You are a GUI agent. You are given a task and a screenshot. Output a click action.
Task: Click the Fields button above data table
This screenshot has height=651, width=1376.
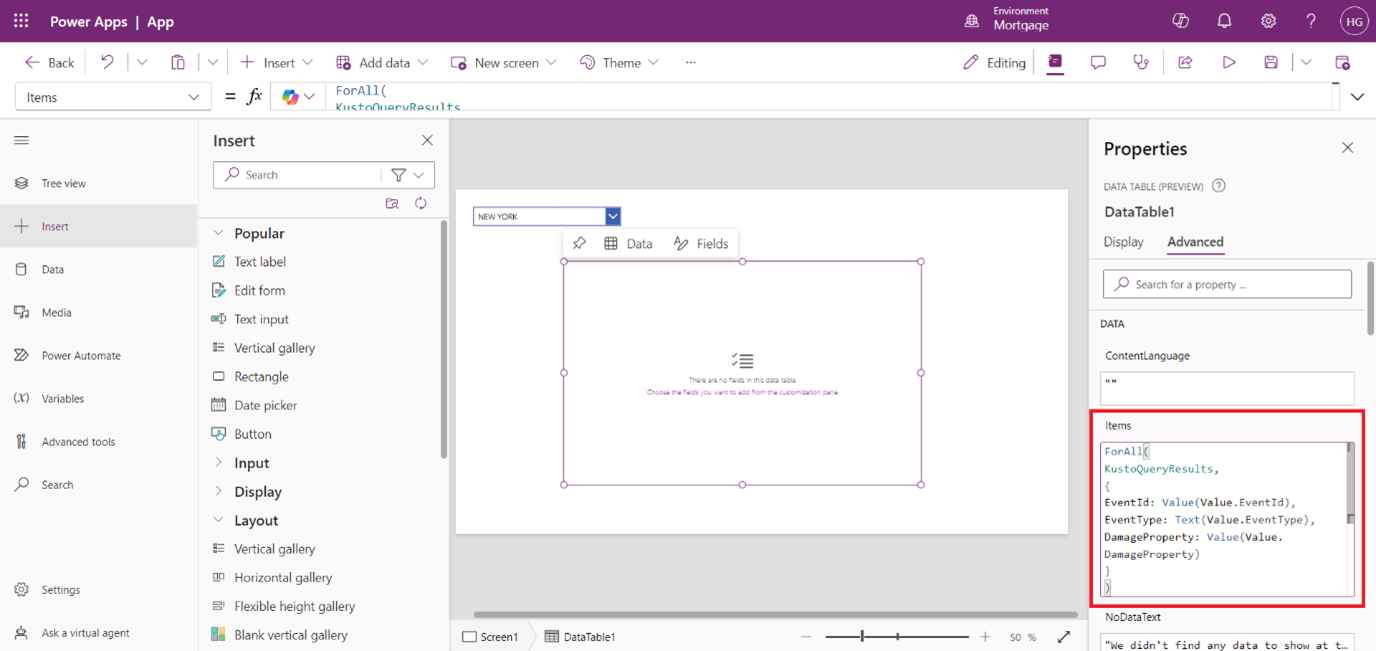(701, 243)
